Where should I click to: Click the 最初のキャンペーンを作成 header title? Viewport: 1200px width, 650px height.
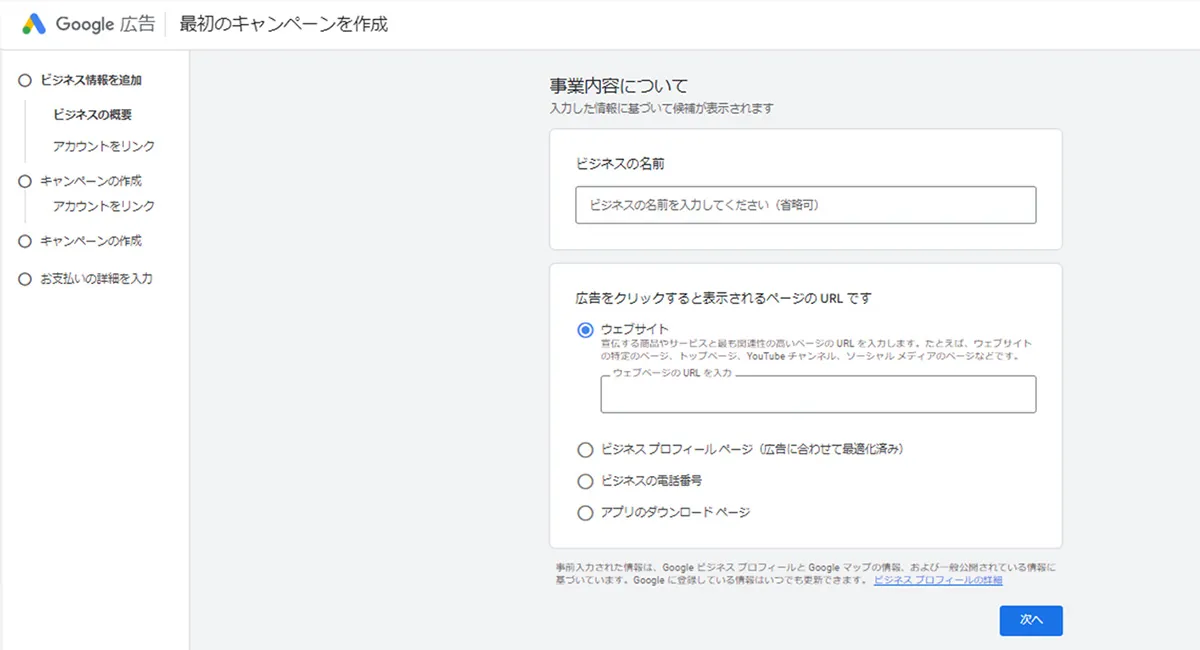[x=284, y=23]
